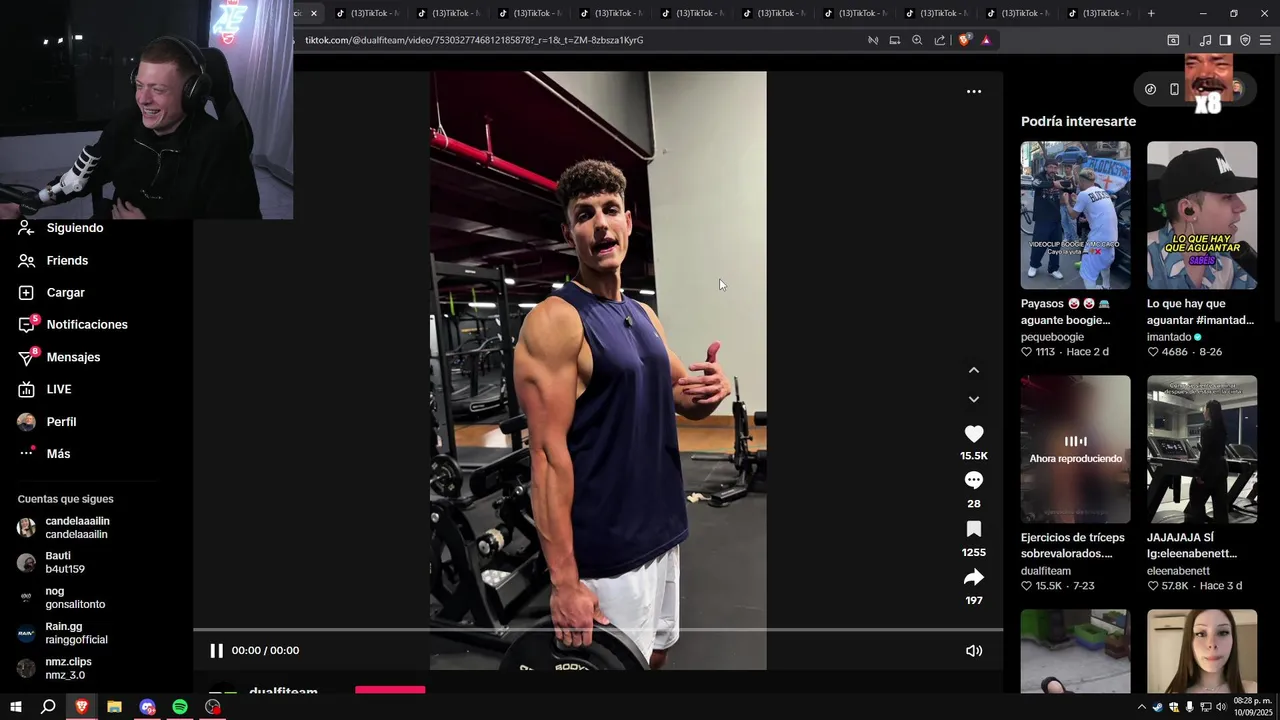Image resolution: width=1280 pixels, height=720 pixels.
Task: Click the picture-in-picture icon in address bar
Action: (895, 40)
